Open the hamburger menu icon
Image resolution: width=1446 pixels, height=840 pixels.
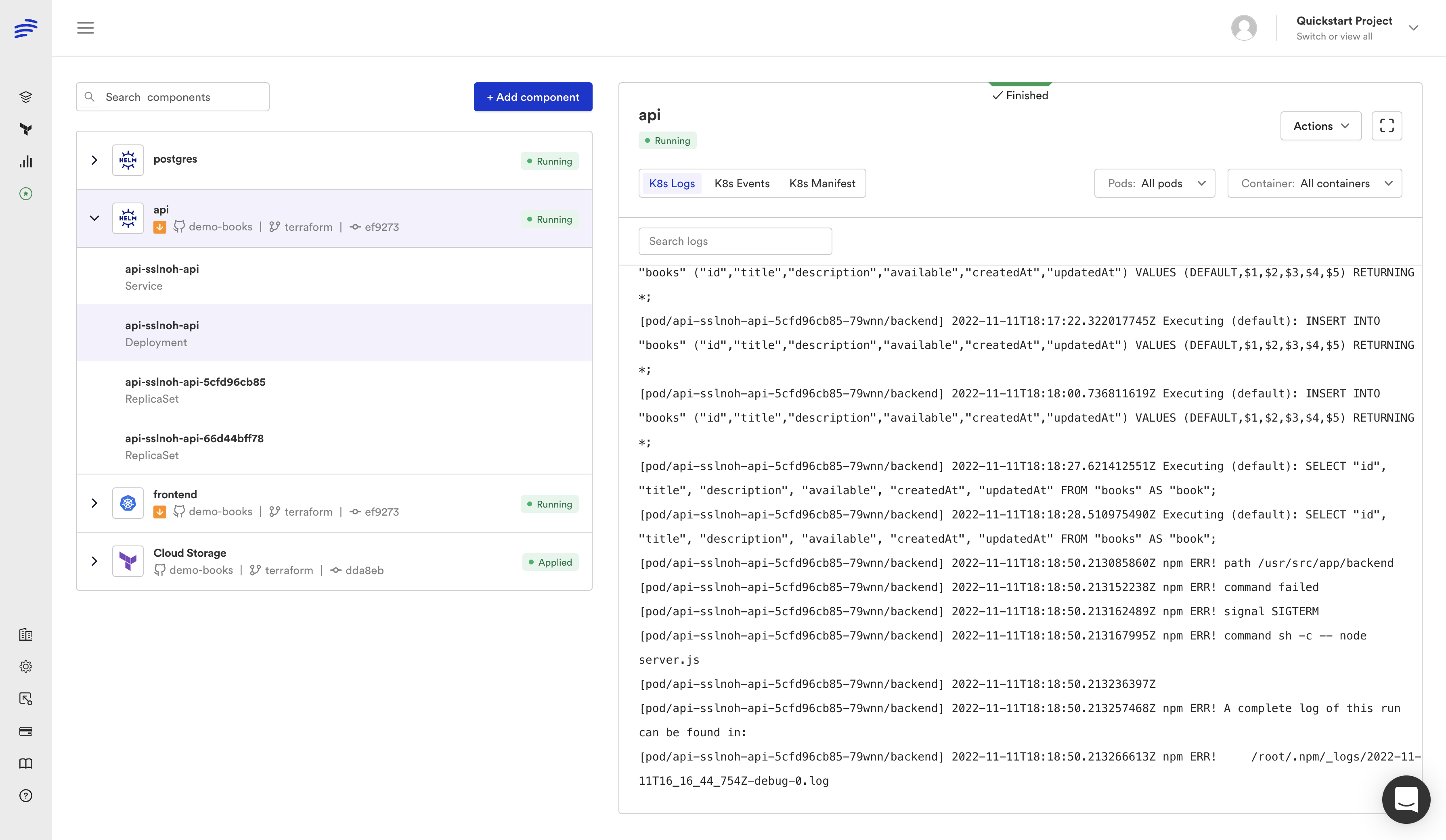[86, 27]
